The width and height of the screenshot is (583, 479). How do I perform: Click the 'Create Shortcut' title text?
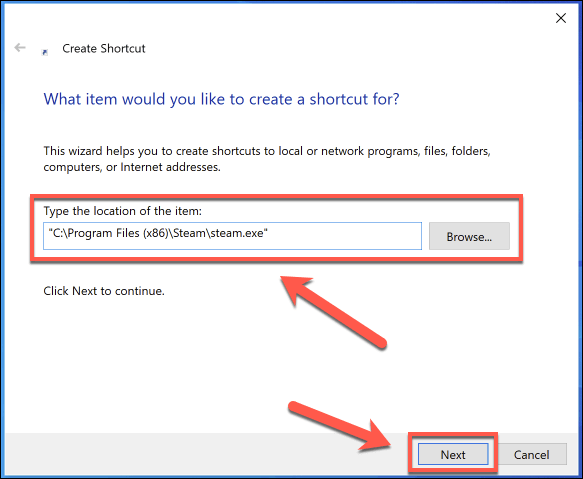(104, 48)
